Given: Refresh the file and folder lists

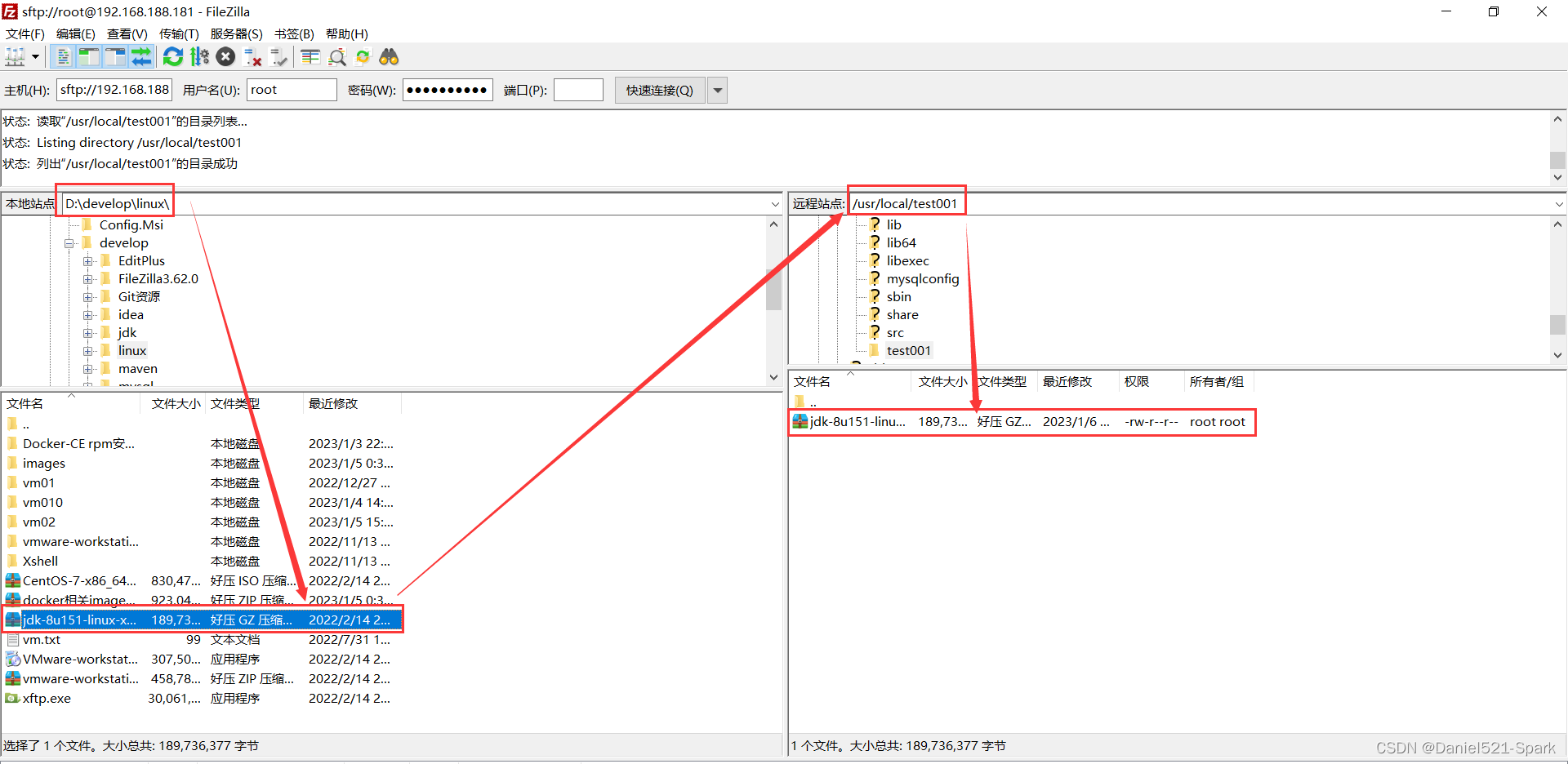Looking at the screenshot, I should pyautogui.click(x=172, y=57).
